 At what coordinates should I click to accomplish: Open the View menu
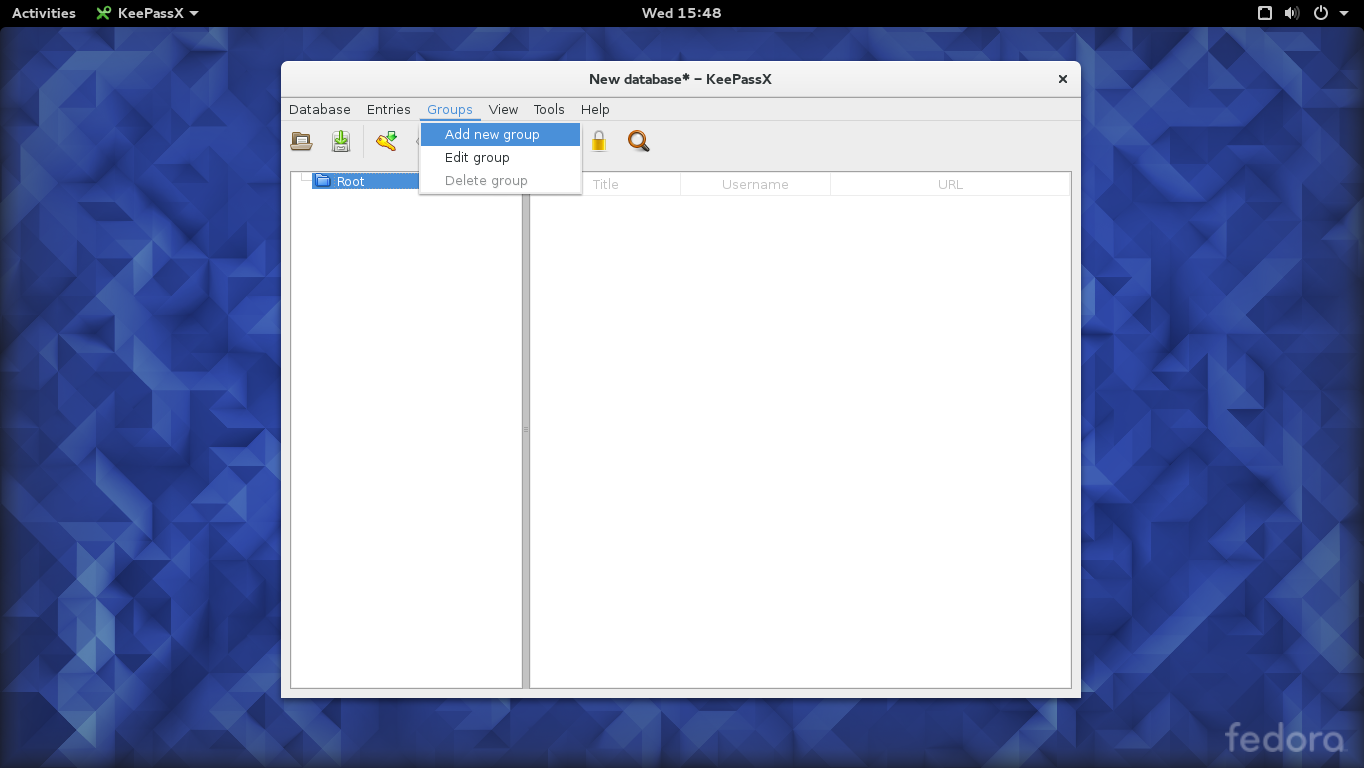click(503, 109)
